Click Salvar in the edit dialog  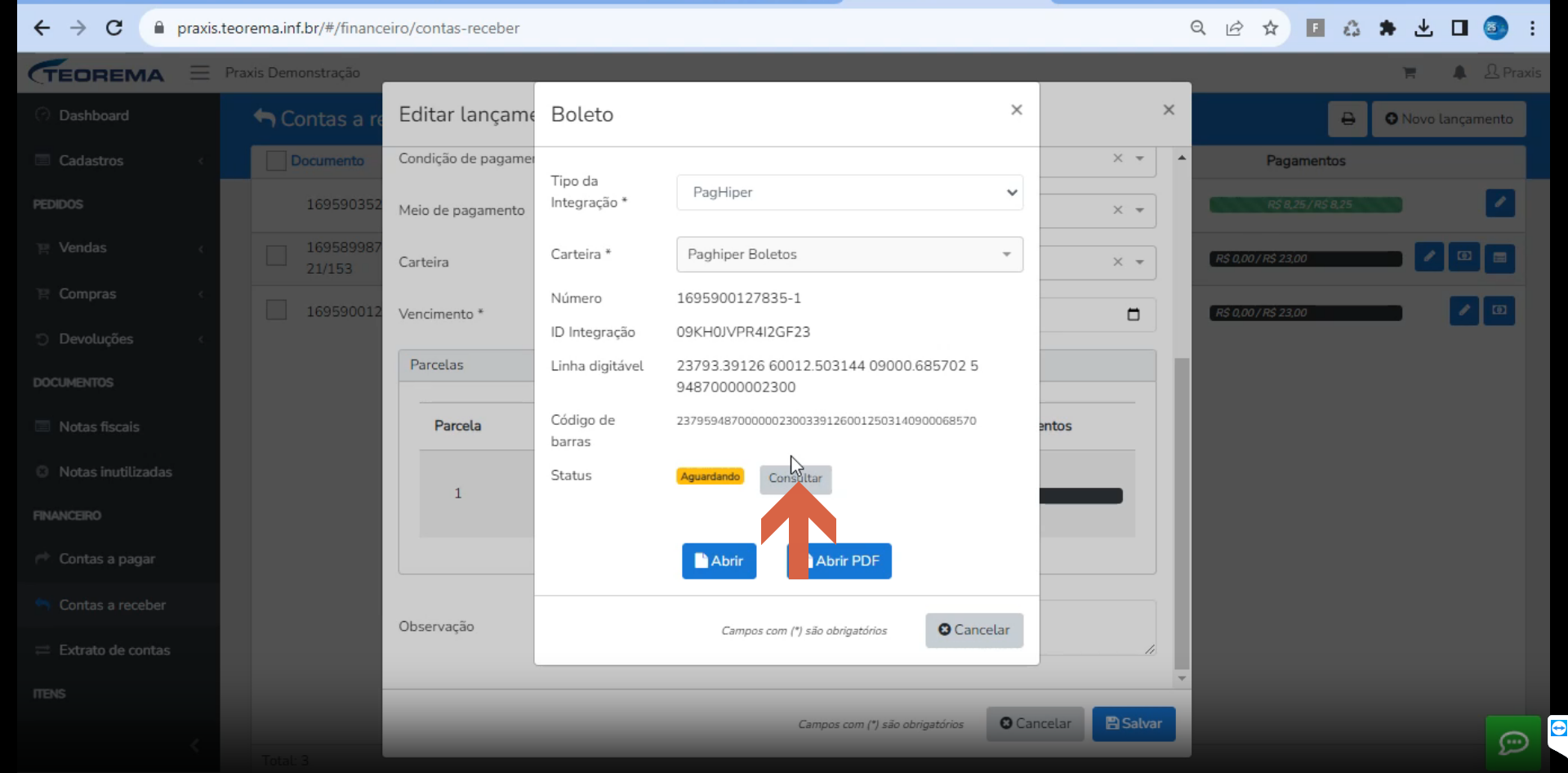tap(1134, 723)
